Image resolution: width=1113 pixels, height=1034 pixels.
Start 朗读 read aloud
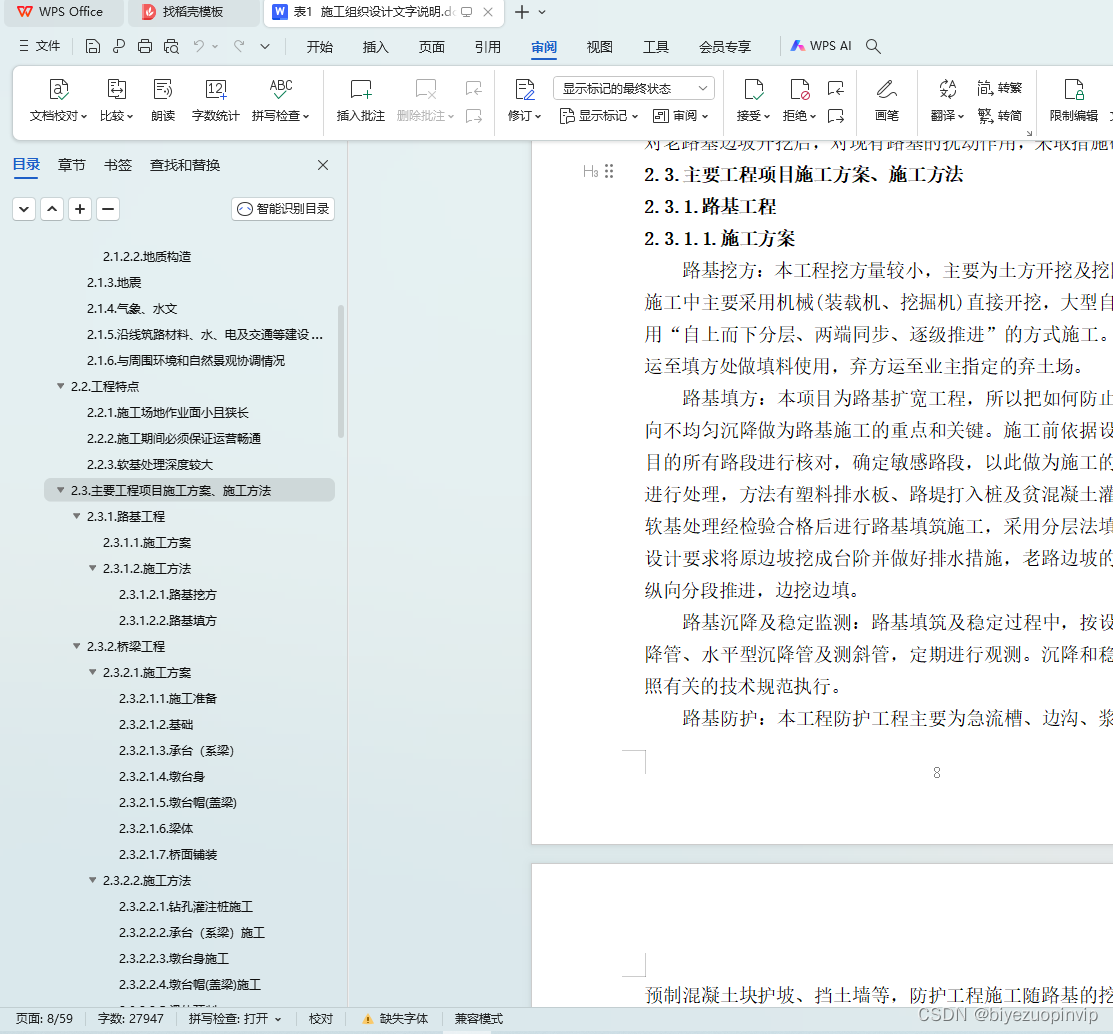163,100
